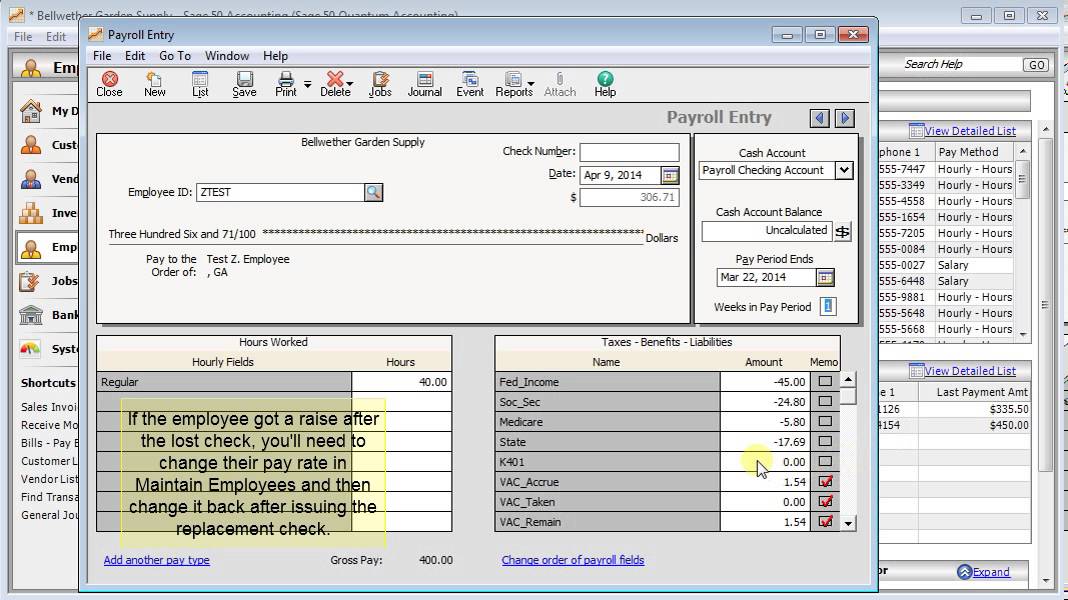The height and width of the screenshot is (600, 1068).
Task: Click the Regular hours 40.00 cell
Action: pyautogui.click(x=401, y=382)
